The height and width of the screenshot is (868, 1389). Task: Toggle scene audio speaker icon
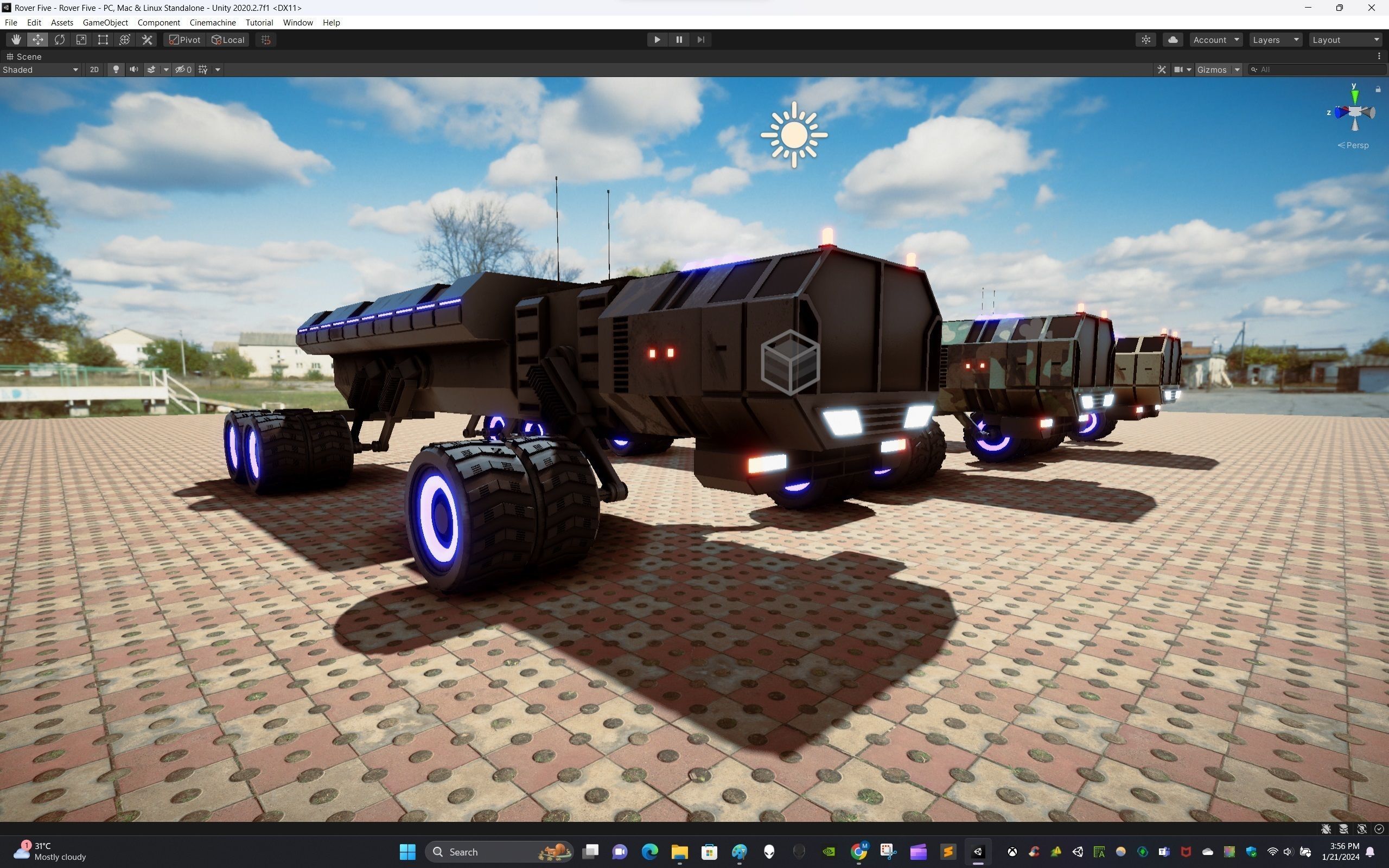click(x=133, y=69)
